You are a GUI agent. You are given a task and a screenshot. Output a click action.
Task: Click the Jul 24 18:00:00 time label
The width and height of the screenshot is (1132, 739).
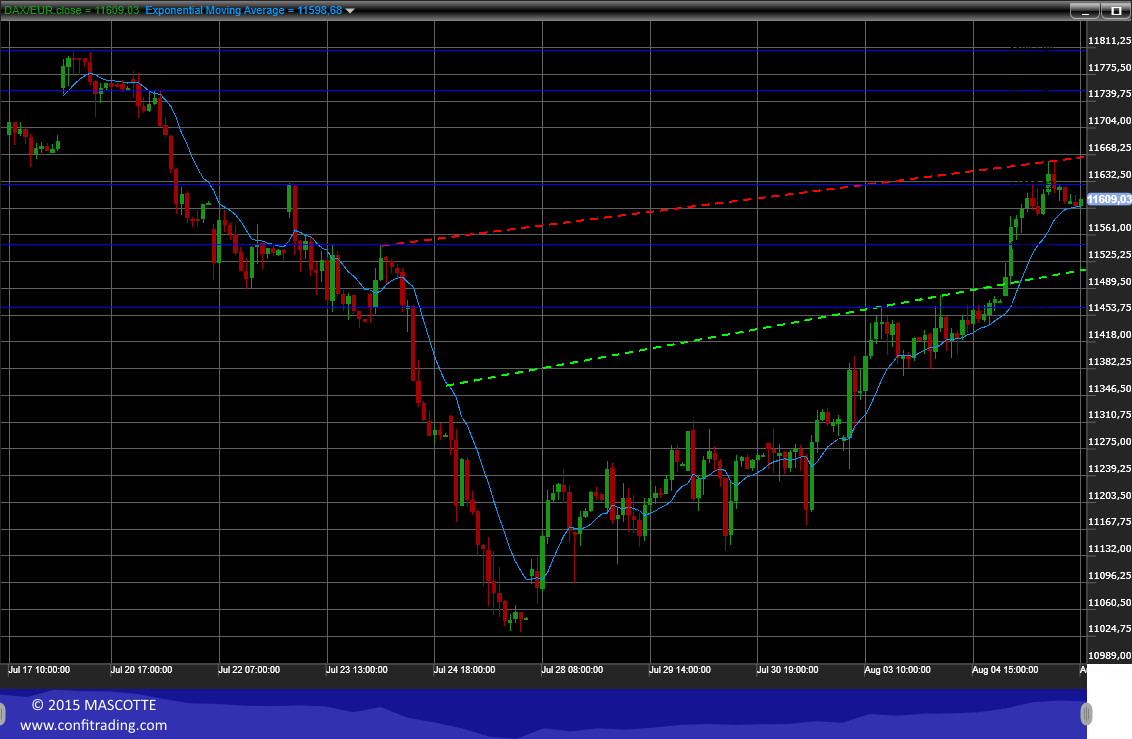coord(463,670)
